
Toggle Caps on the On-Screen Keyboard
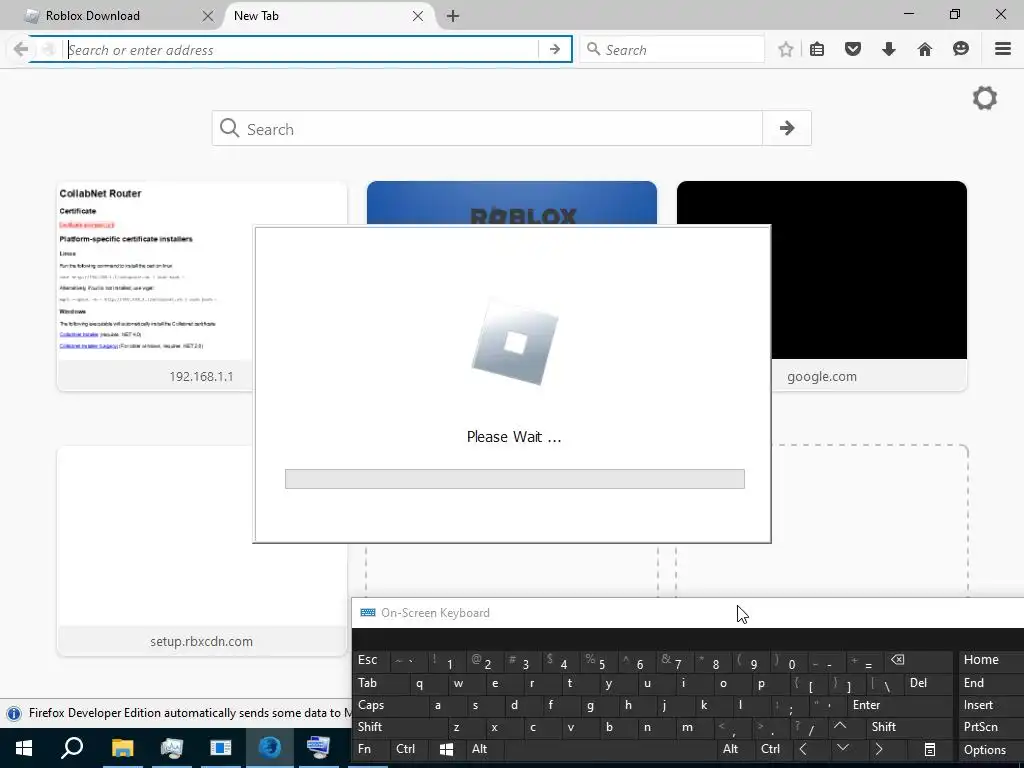point(390,705)
